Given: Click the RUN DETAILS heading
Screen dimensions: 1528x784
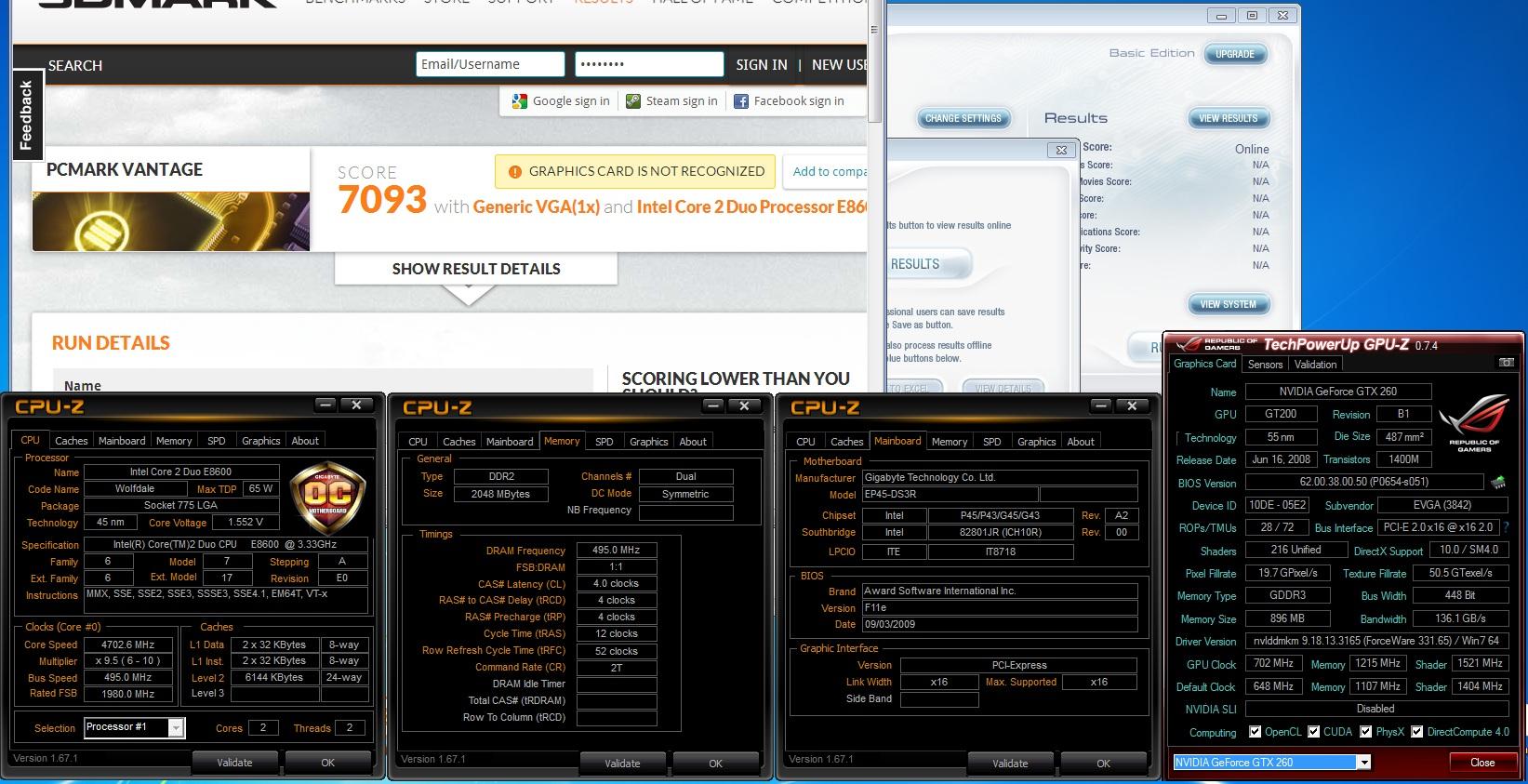Looking at the screenshot, I should click(111, 343).
